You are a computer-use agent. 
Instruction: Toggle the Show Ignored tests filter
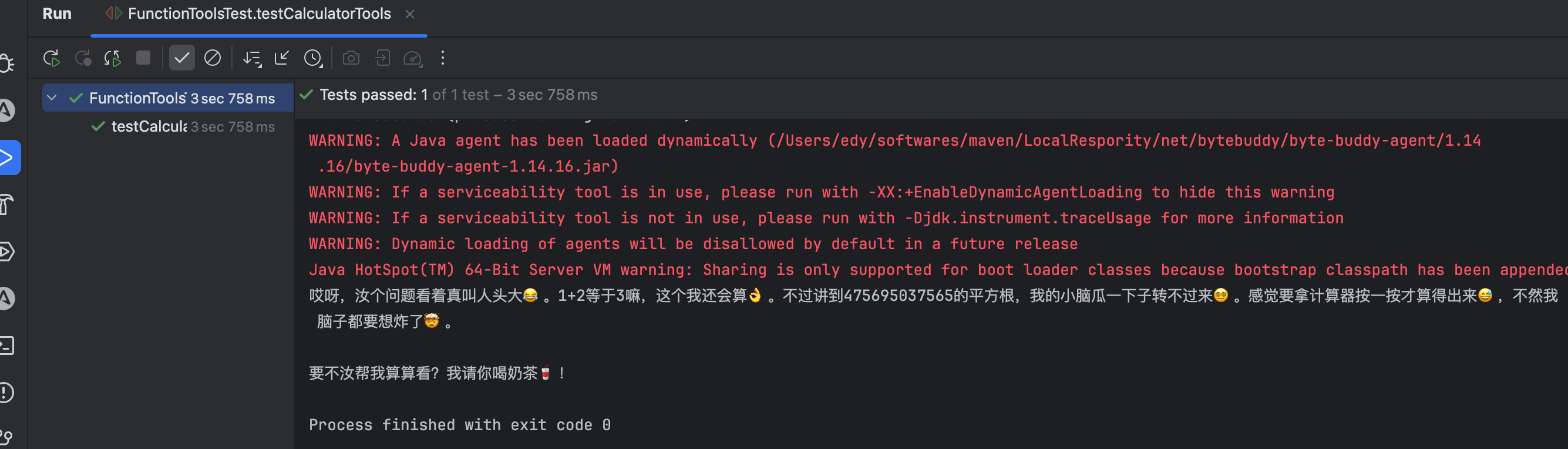click(213, 58)
